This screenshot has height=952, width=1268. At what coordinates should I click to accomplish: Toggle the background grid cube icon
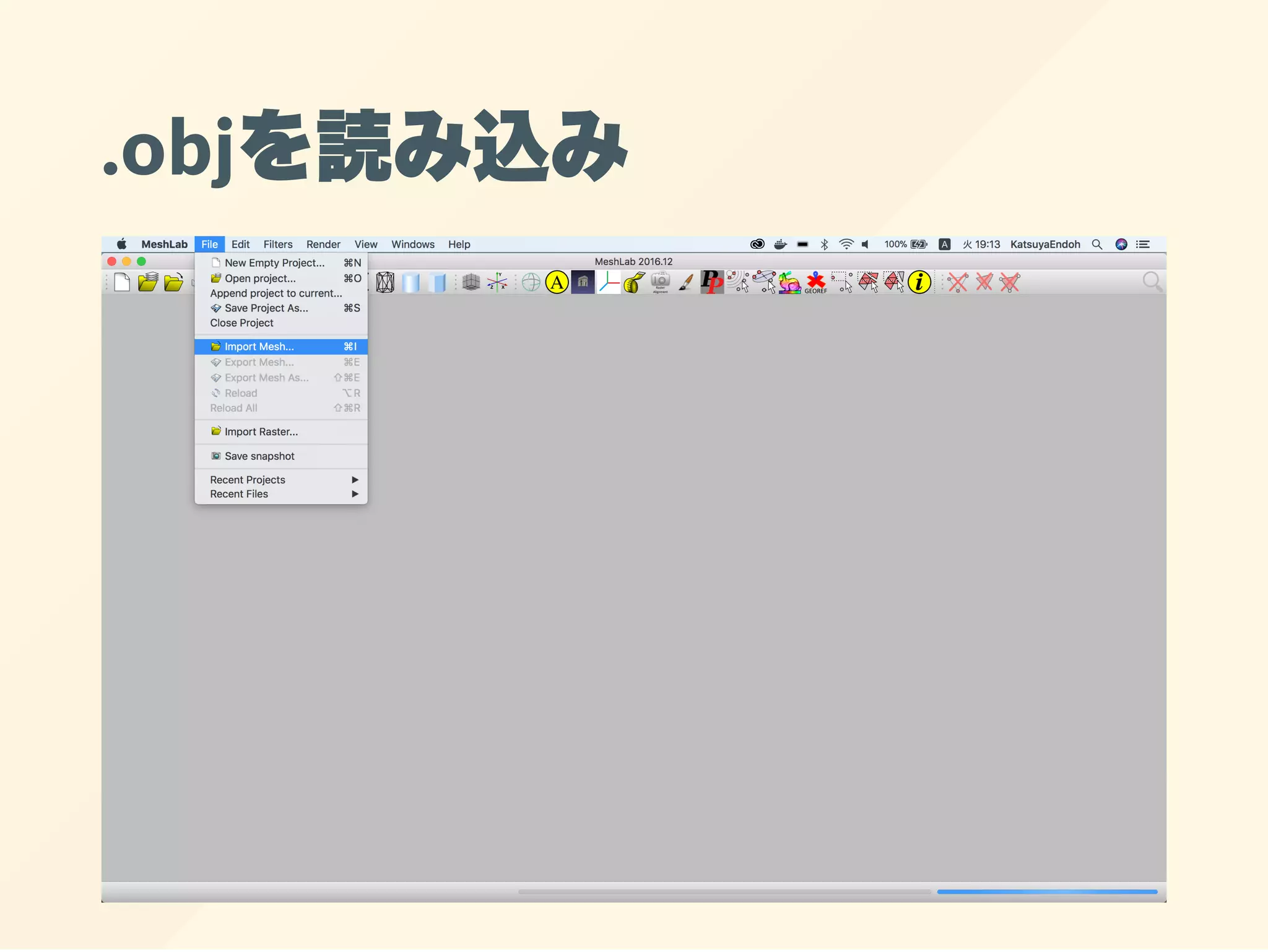(x=471, y=283)
